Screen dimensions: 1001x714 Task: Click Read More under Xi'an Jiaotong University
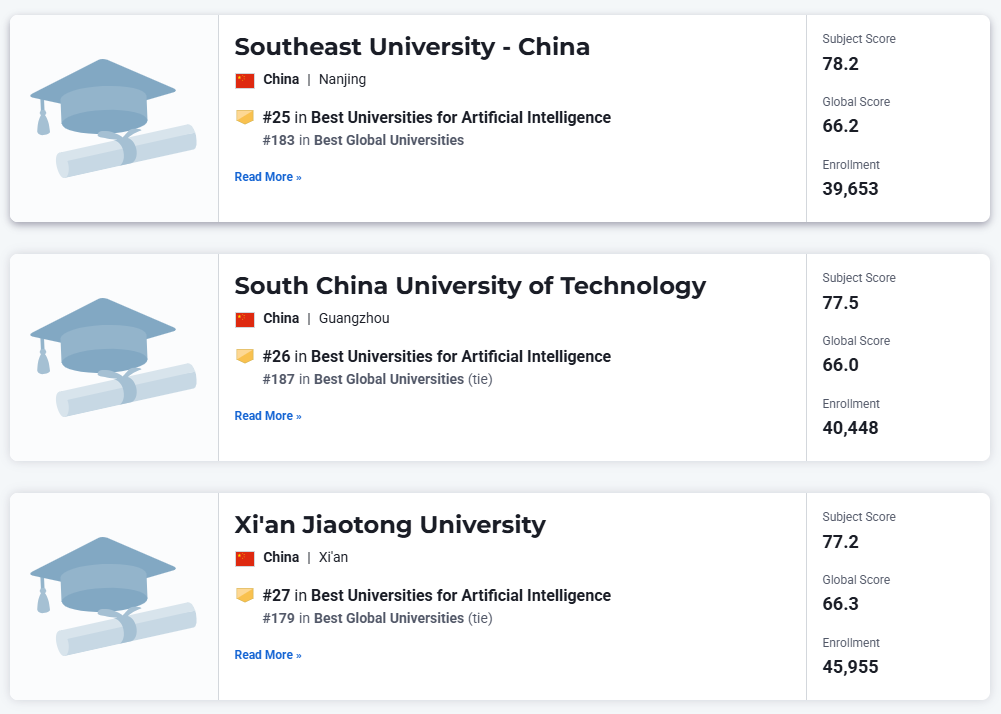pyautogui.click(x=267, y=655)
